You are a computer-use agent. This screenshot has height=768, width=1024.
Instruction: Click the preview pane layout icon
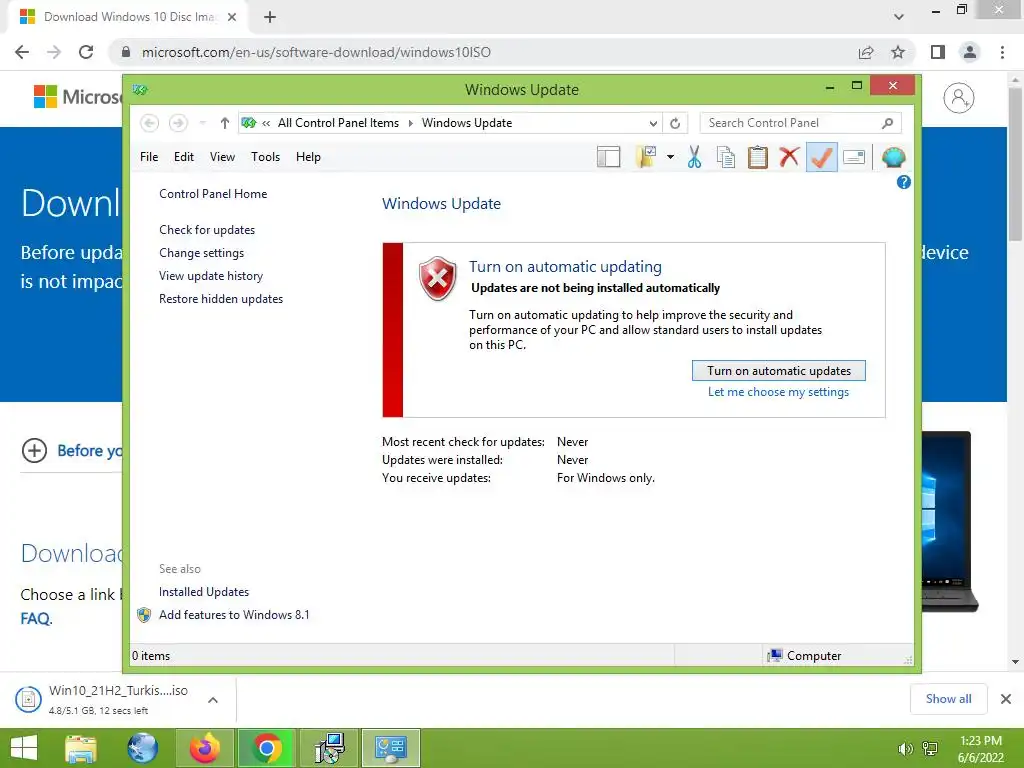[609, 157]
